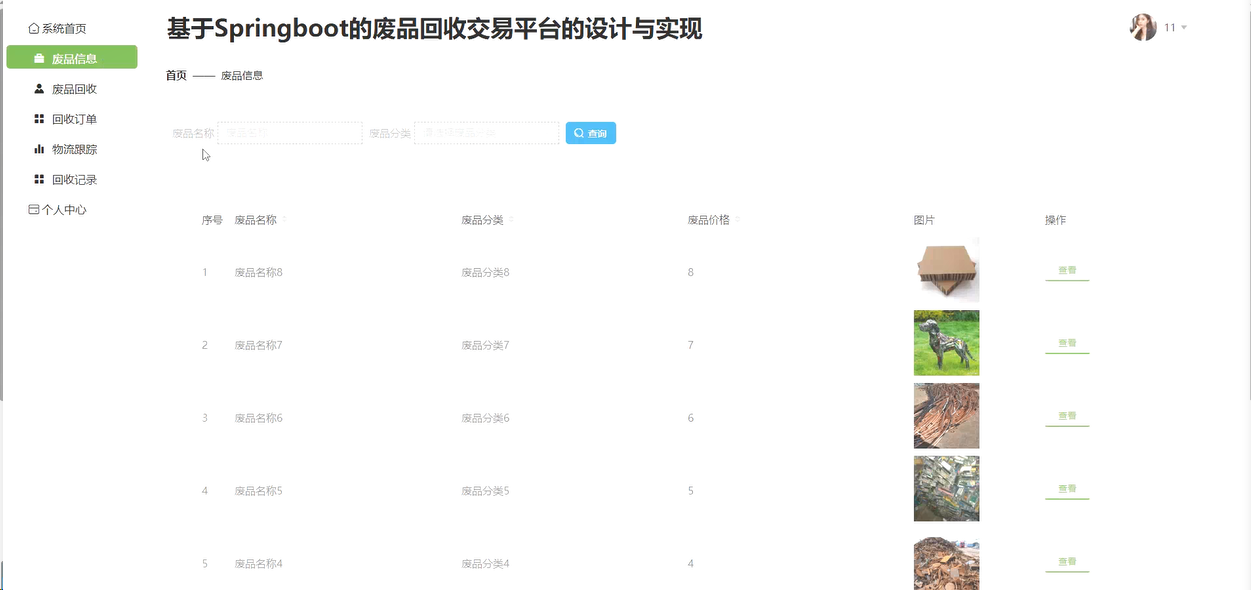Open 个人中心 menu item
1251x590 pixels.
[57, 210]
